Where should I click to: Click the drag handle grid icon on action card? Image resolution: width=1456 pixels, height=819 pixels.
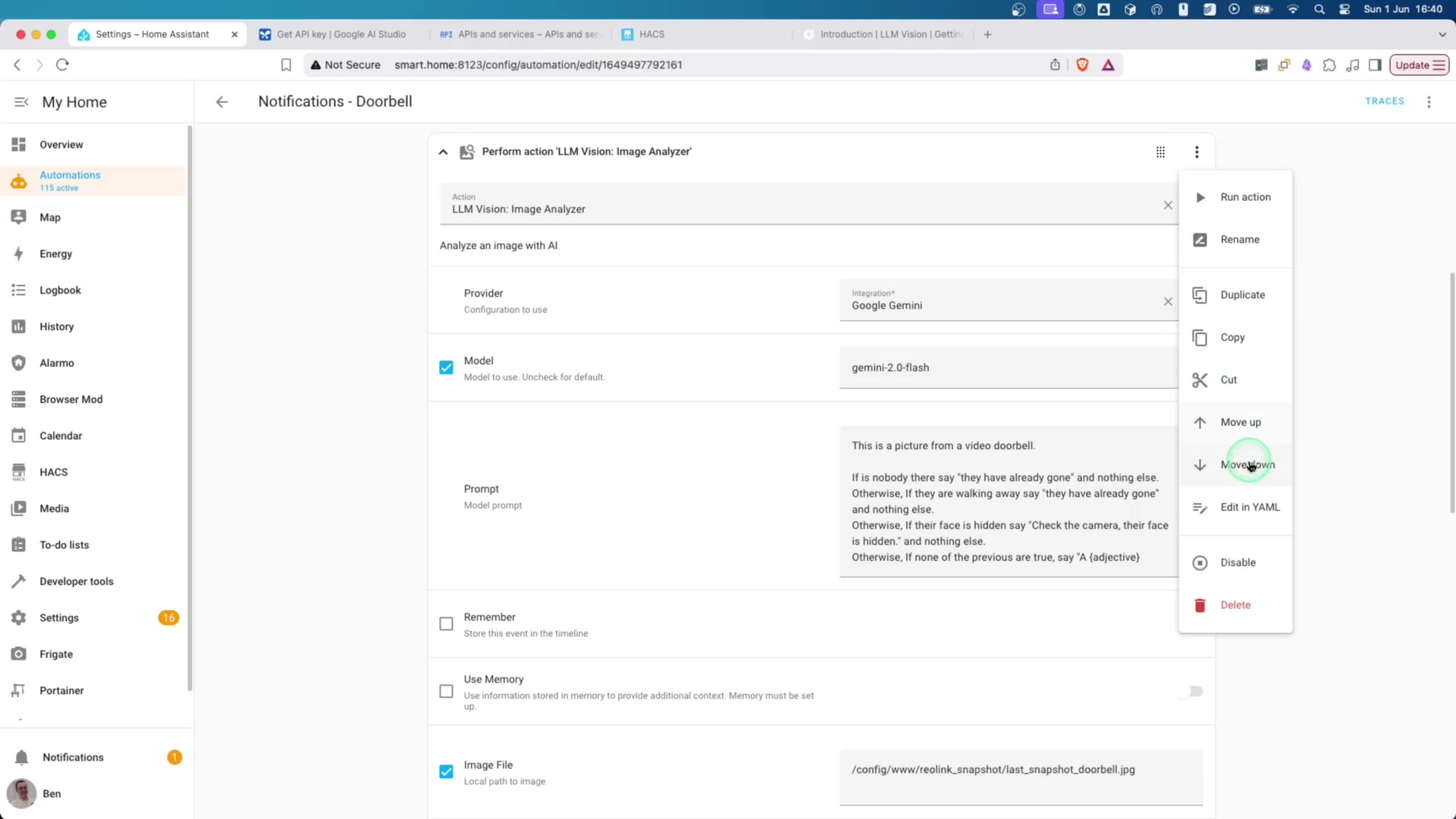(x=1160, y=152)
